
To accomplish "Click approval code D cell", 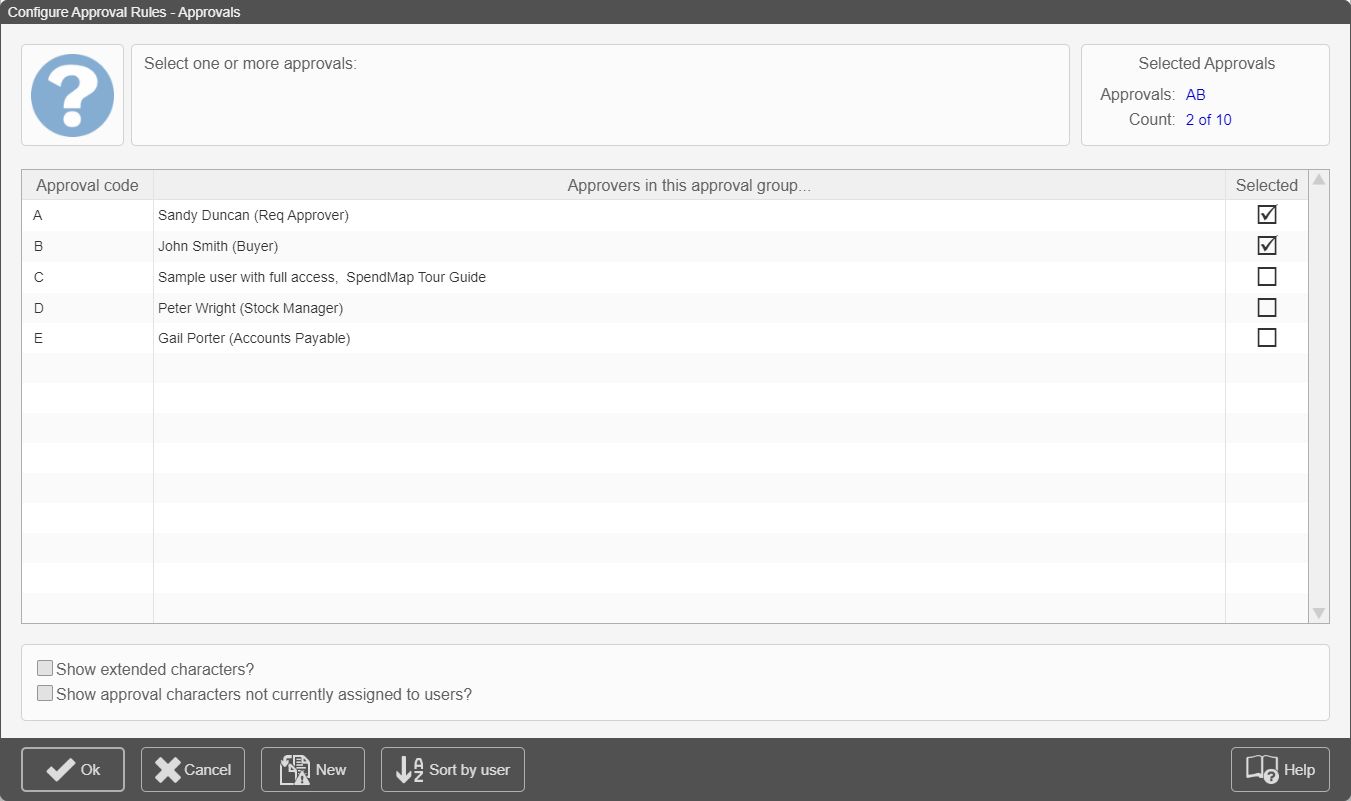I will (88, 308).
